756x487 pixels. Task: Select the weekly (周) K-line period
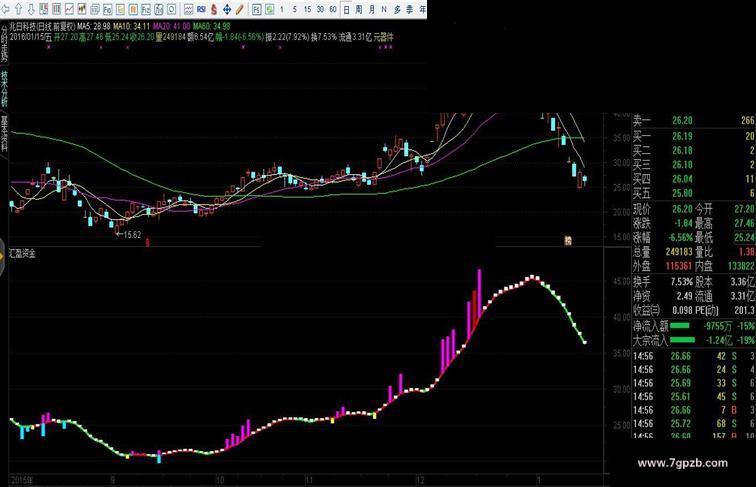tap(359, 9)
